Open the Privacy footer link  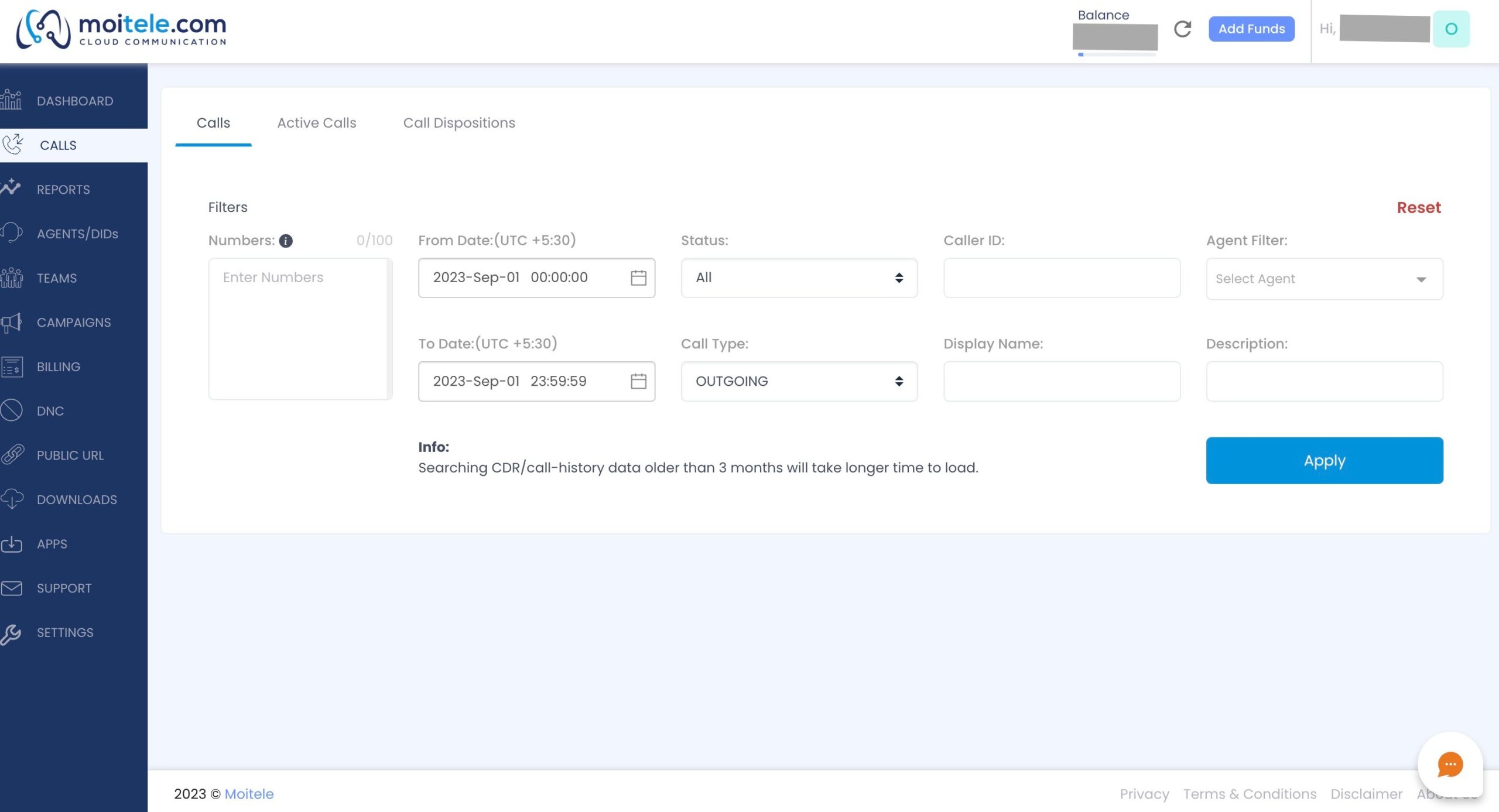(x=1144, y=794)
